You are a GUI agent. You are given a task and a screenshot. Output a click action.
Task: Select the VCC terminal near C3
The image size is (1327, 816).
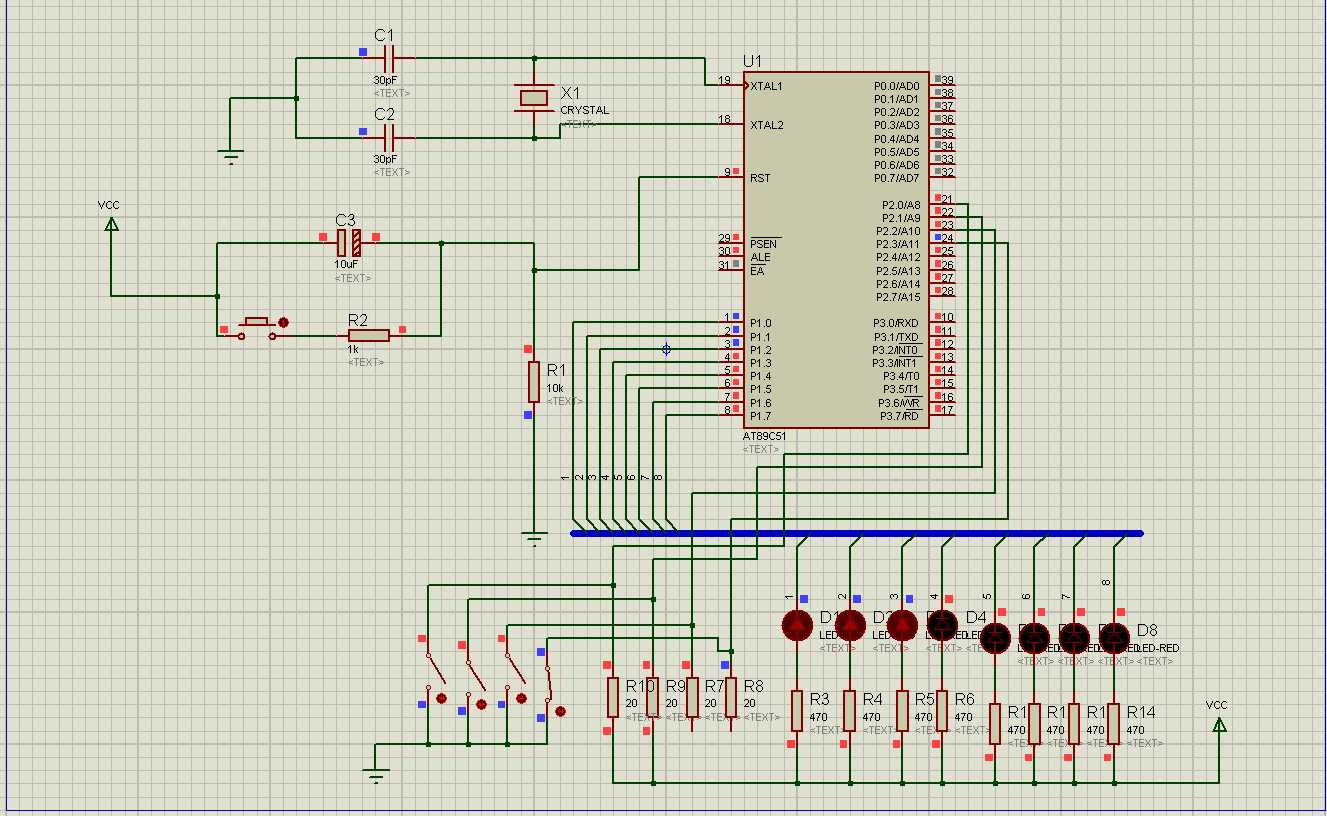(111, 224)
